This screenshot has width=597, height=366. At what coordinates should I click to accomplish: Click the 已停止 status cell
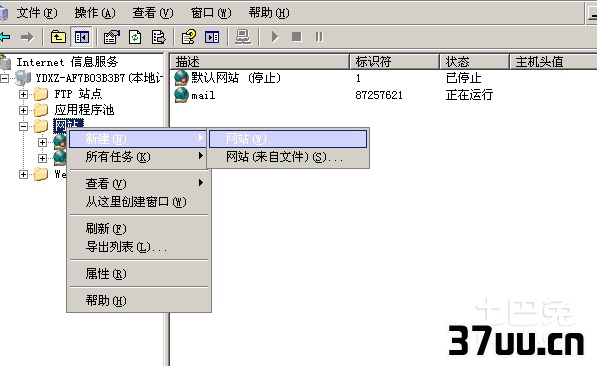[464, 78]
